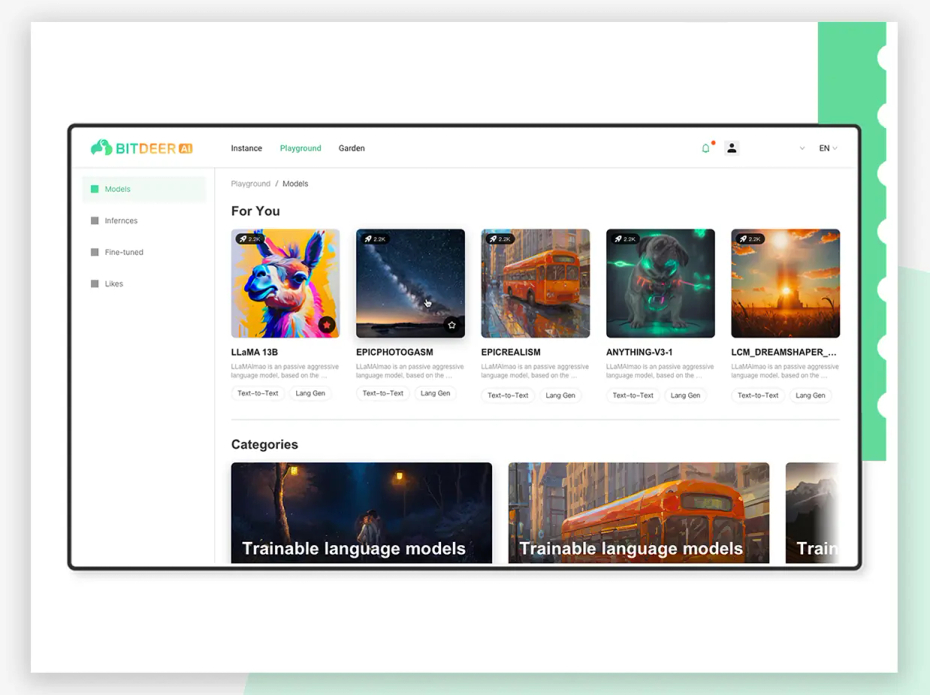Click the rocket count badge on EPICPHOTOGASM
This screenshot has height=695, width=930.
pos(375,239)
